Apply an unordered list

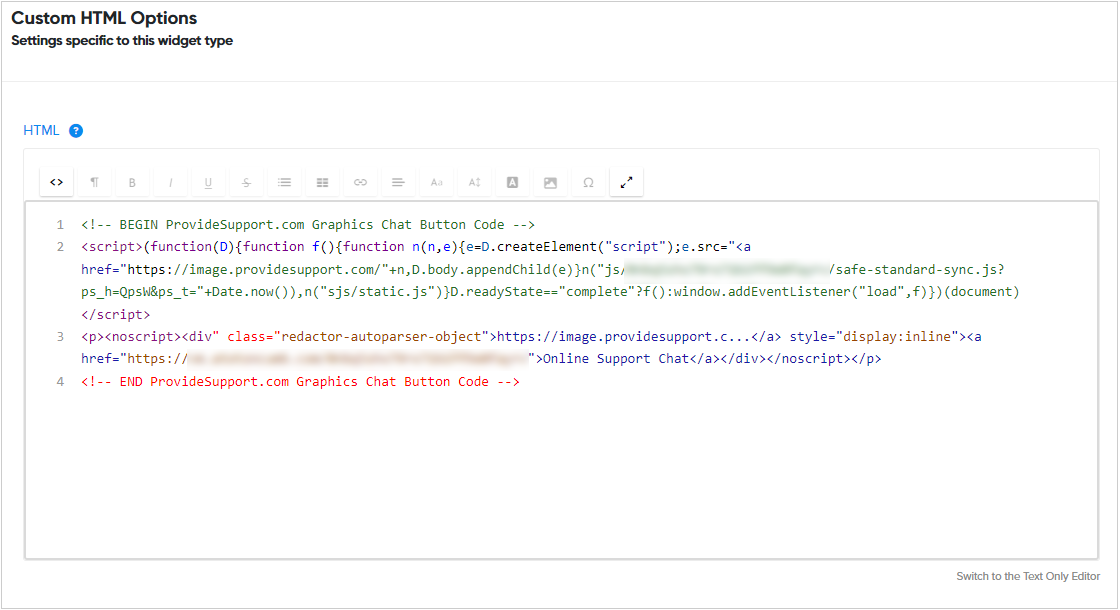coord(284,181)
